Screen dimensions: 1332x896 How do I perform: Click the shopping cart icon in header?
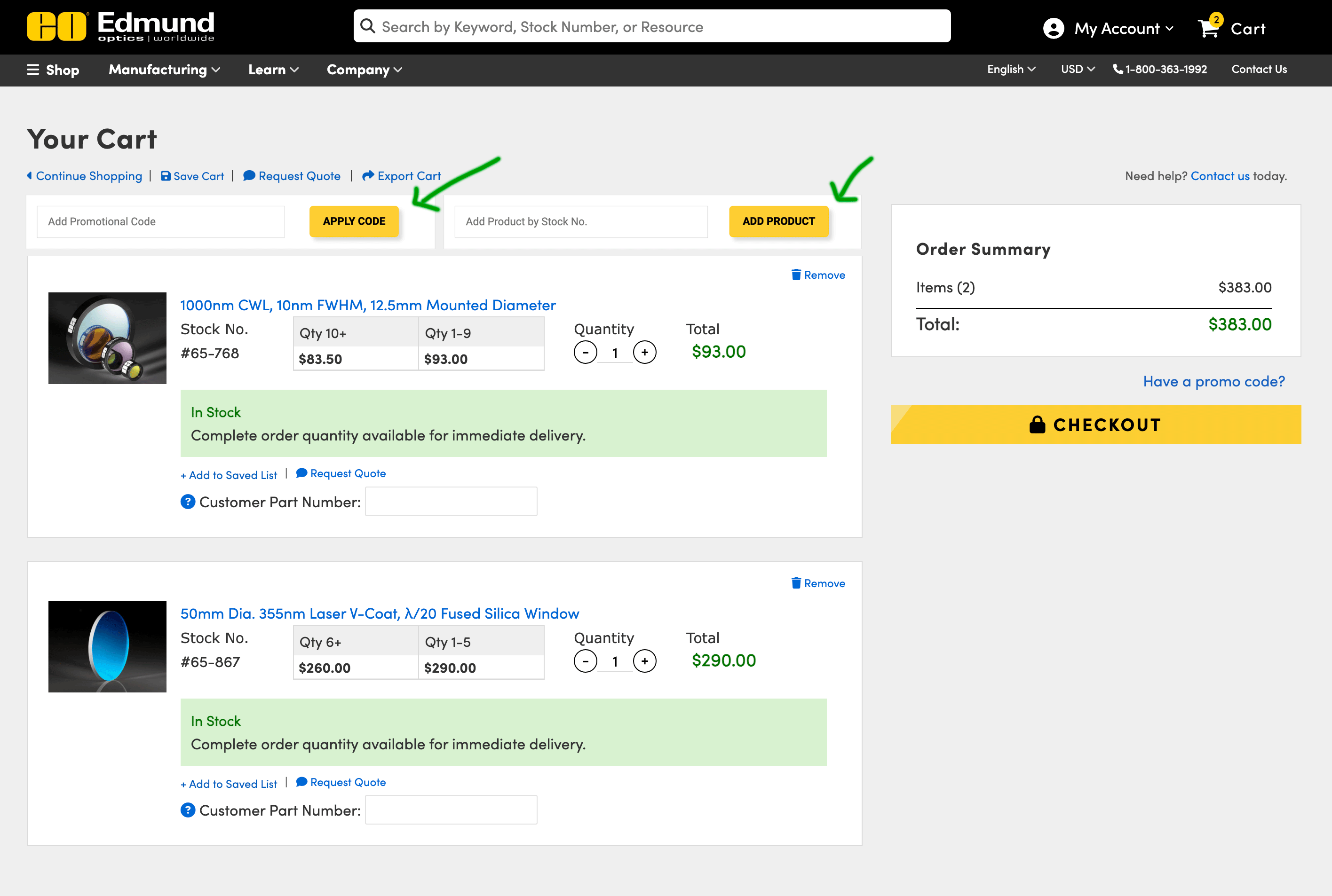point(1208,28)
